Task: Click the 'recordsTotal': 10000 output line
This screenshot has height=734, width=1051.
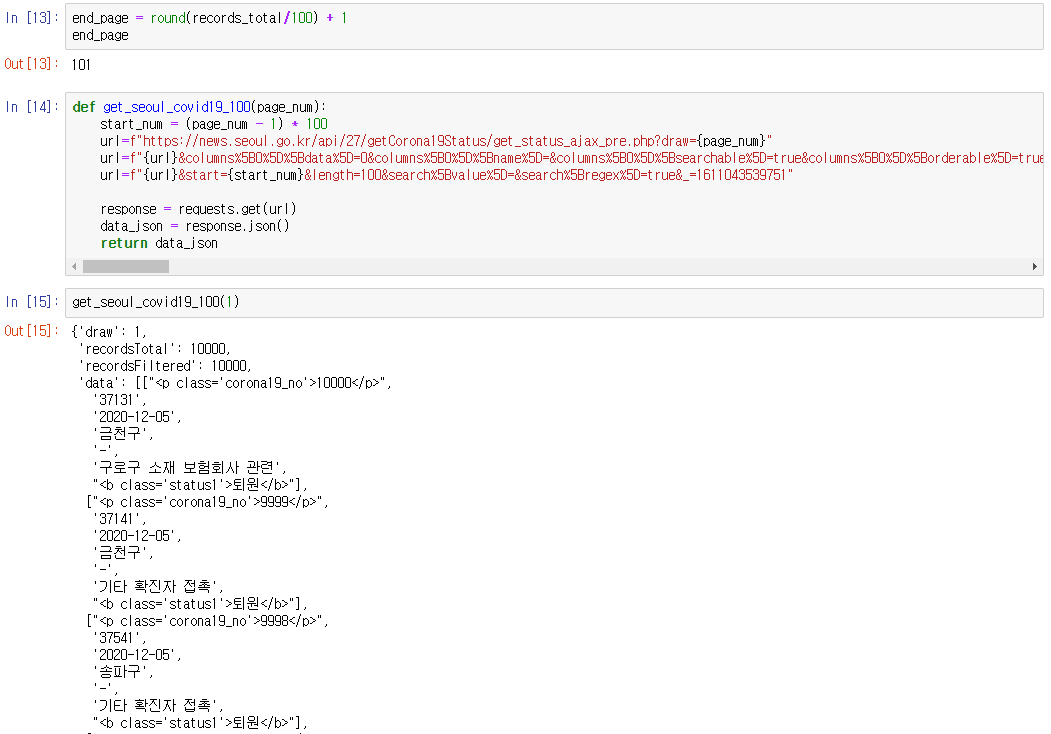Action: coord(155,349)
